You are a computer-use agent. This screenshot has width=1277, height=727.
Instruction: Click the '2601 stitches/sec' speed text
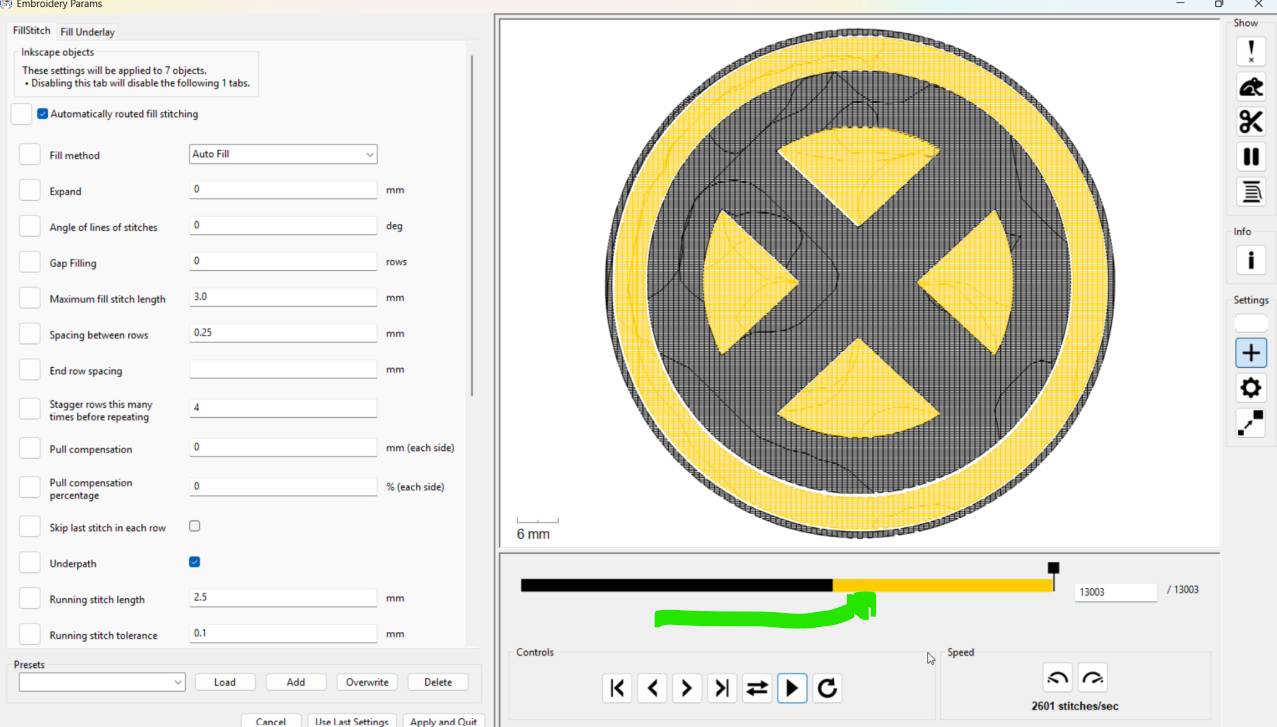(x=1075, y=706)
